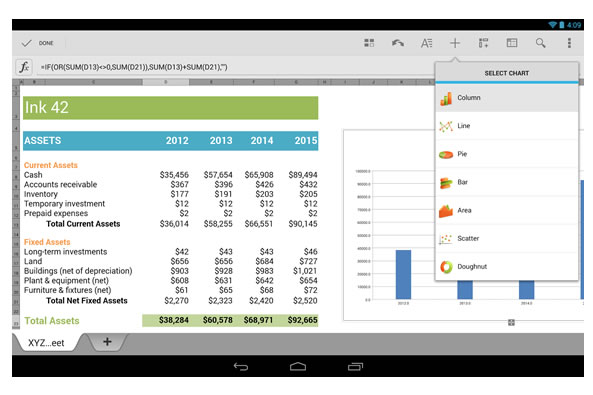Viewport: 593px width, 395px height.
Task: Select the ASSETS header cell
Action: 42,141
